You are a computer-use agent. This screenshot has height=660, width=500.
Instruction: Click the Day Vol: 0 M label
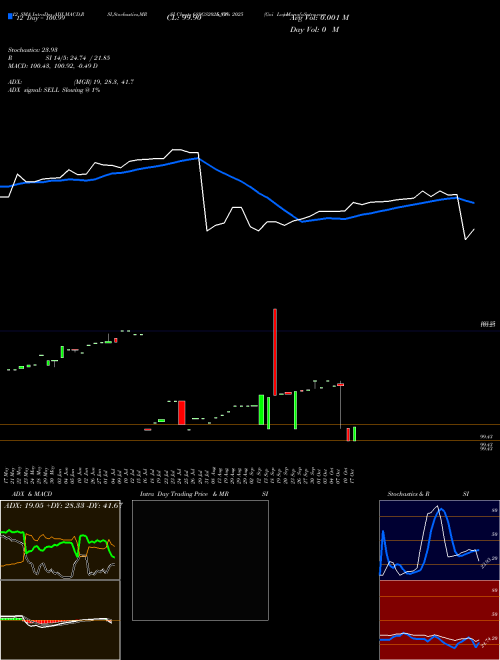pyautogui.click(x=314, y=30)
